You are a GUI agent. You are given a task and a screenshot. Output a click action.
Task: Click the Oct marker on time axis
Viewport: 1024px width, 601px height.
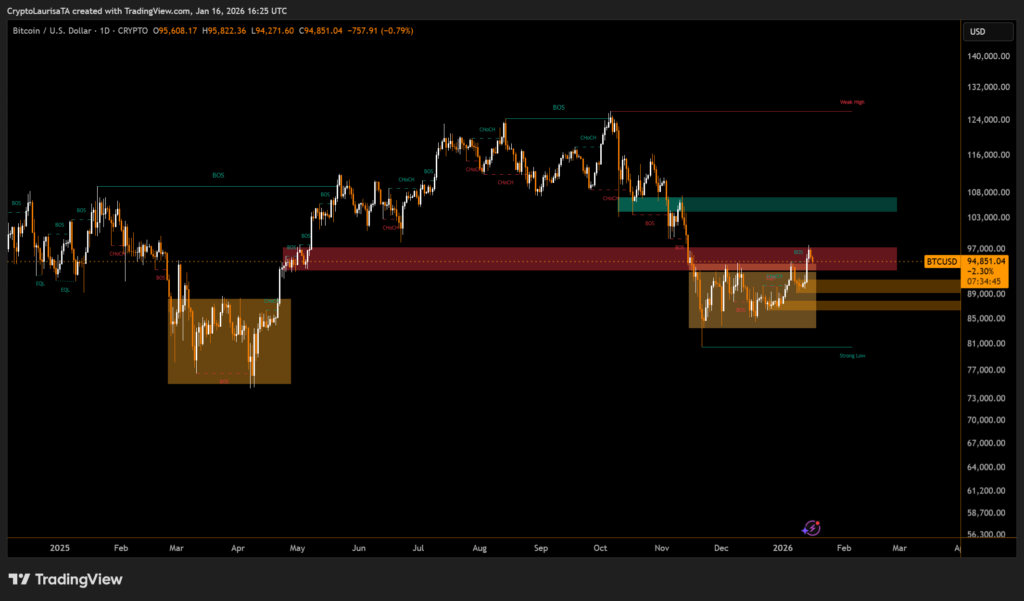click(x=600, y=548)
